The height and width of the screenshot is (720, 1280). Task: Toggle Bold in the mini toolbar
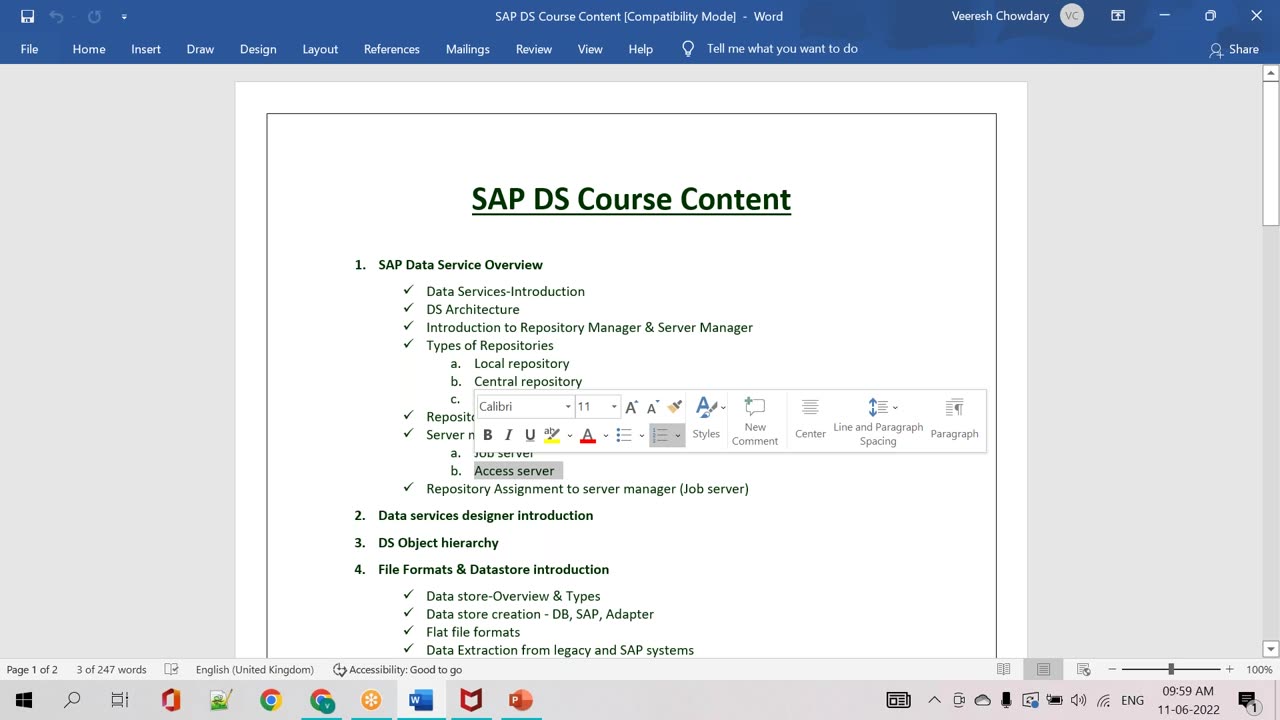click(488, 435)
